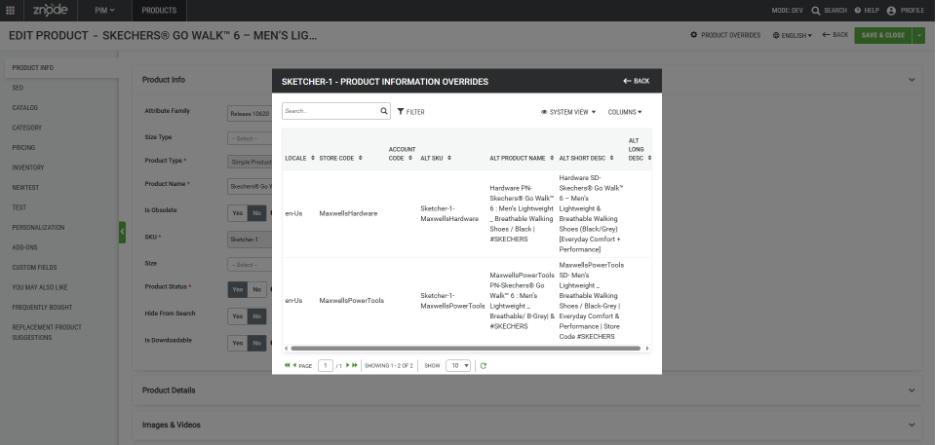Open the Save & Close split arrow
The width and height of the screenshot is (936, 445).
pyautogui.click(x=919, y=35)
